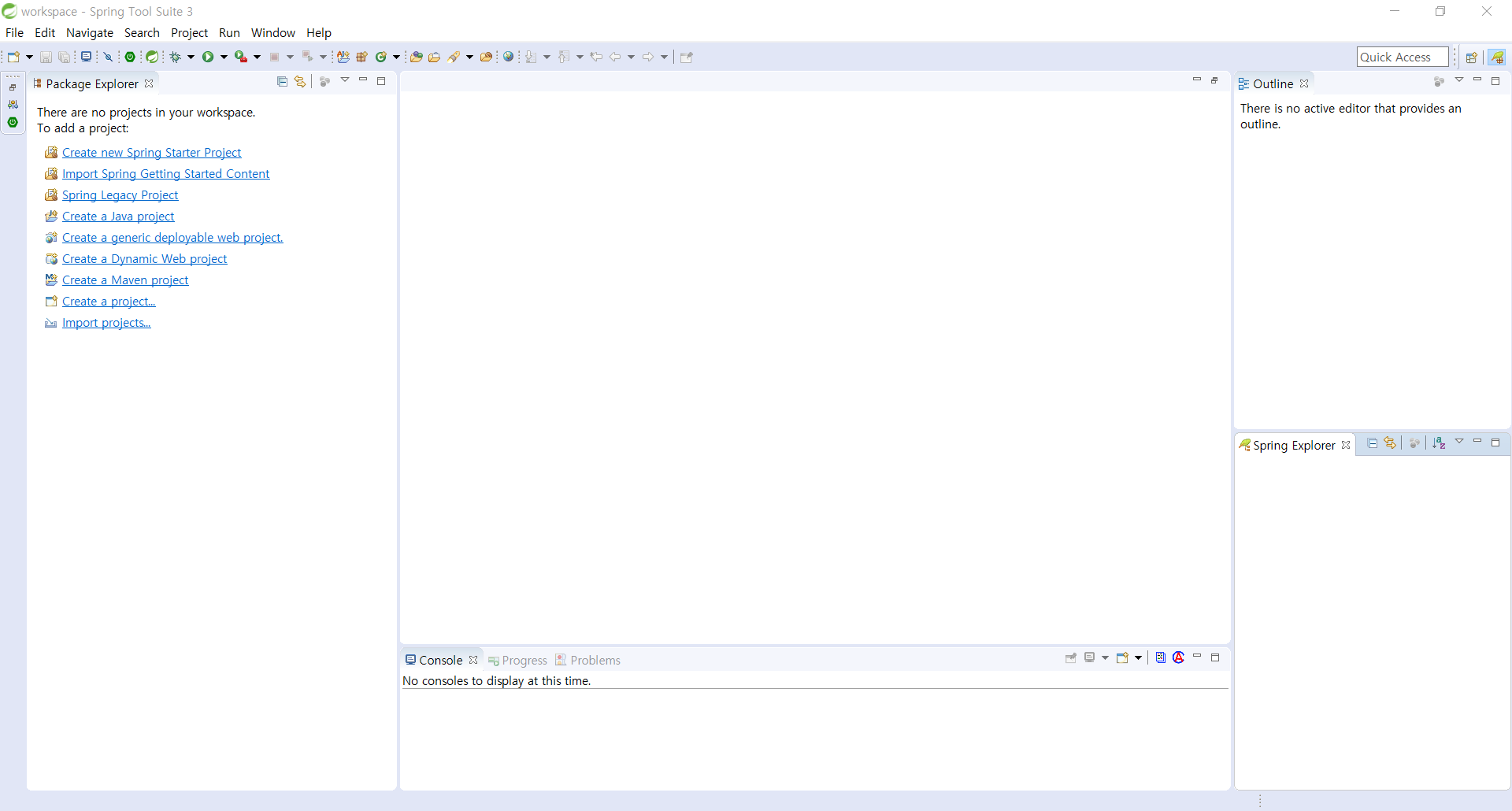This screenshot has height=811, width=1512.
Task: Click Display Selected Console icon
Action: point(1090,657)
